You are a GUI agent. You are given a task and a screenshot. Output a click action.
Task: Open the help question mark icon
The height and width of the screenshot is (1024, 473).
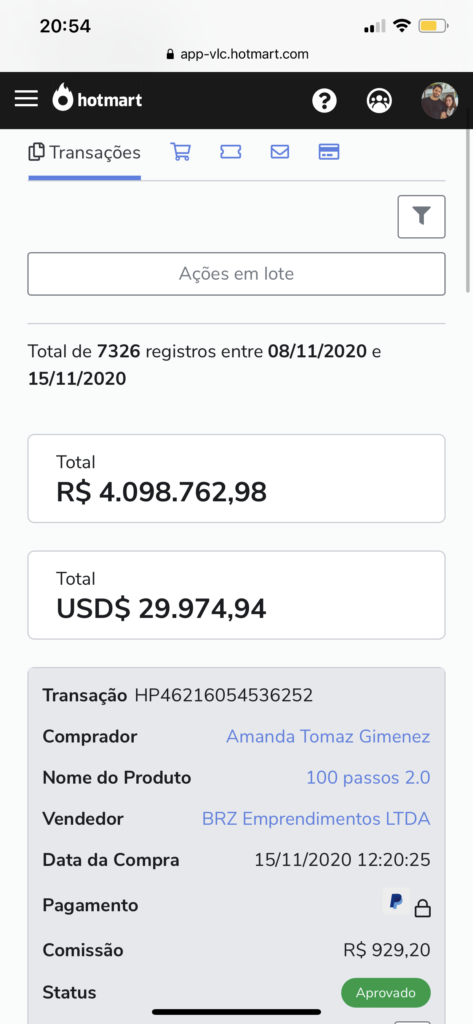click(324, 101)
